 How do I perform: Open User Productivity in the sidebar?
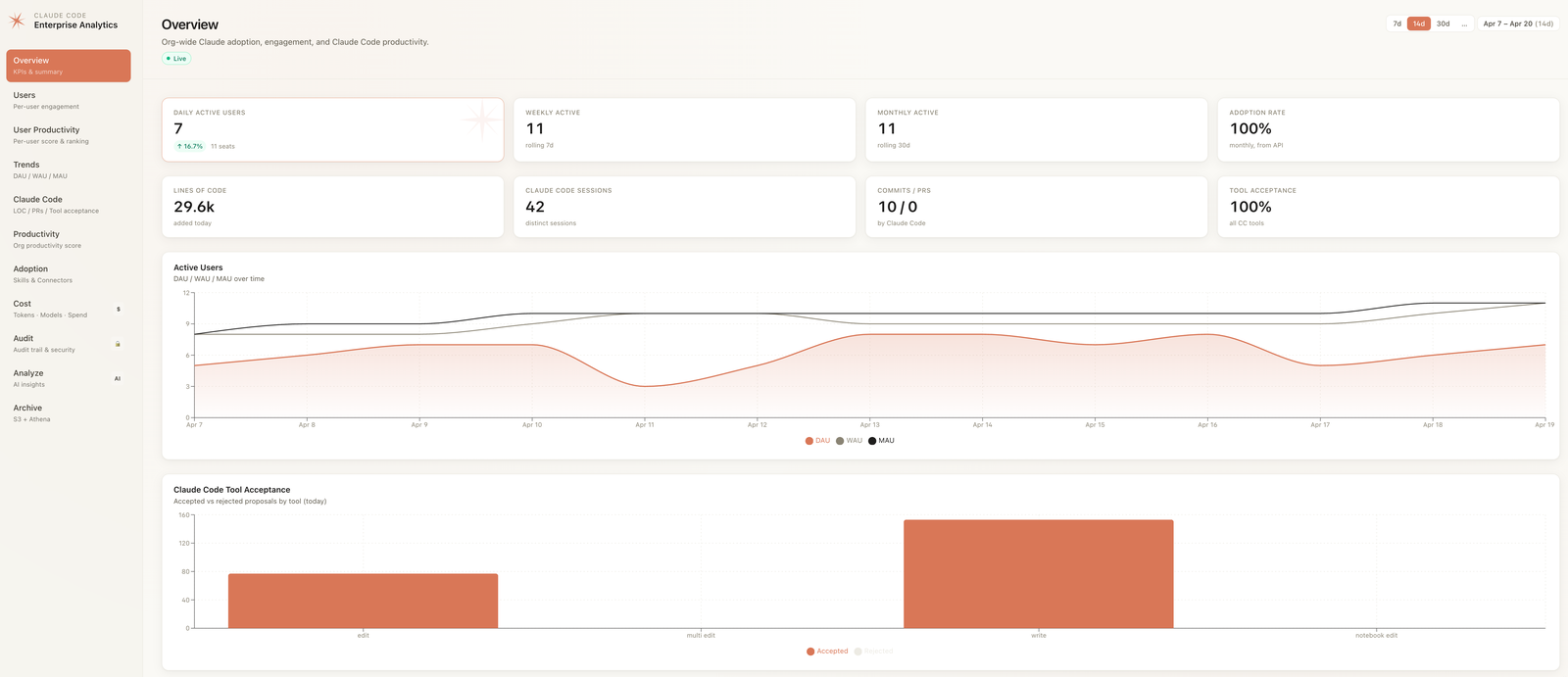pos(69,135)
